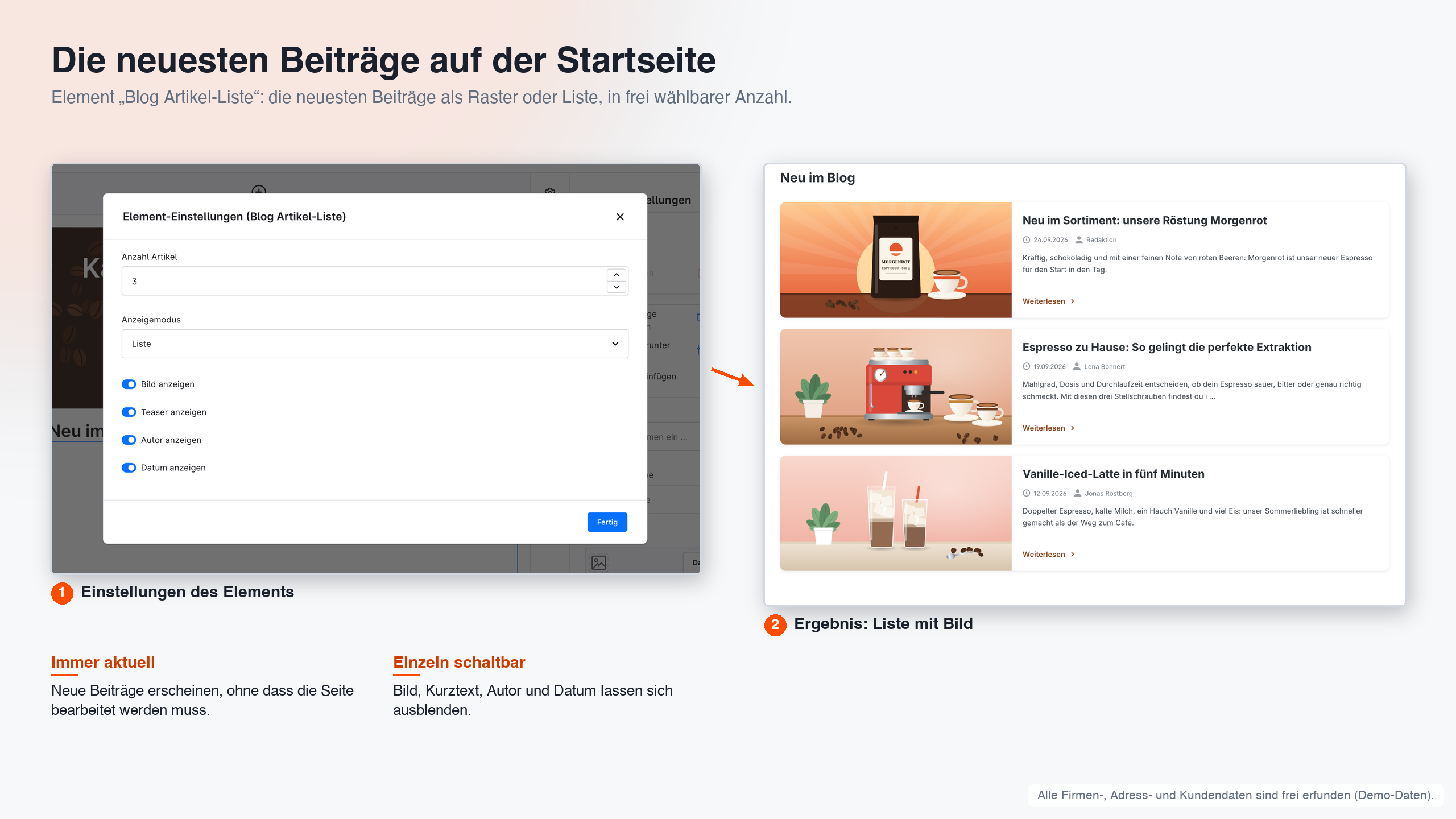Toggle the Bild anzeigen switch

click(x=129, y=384)
